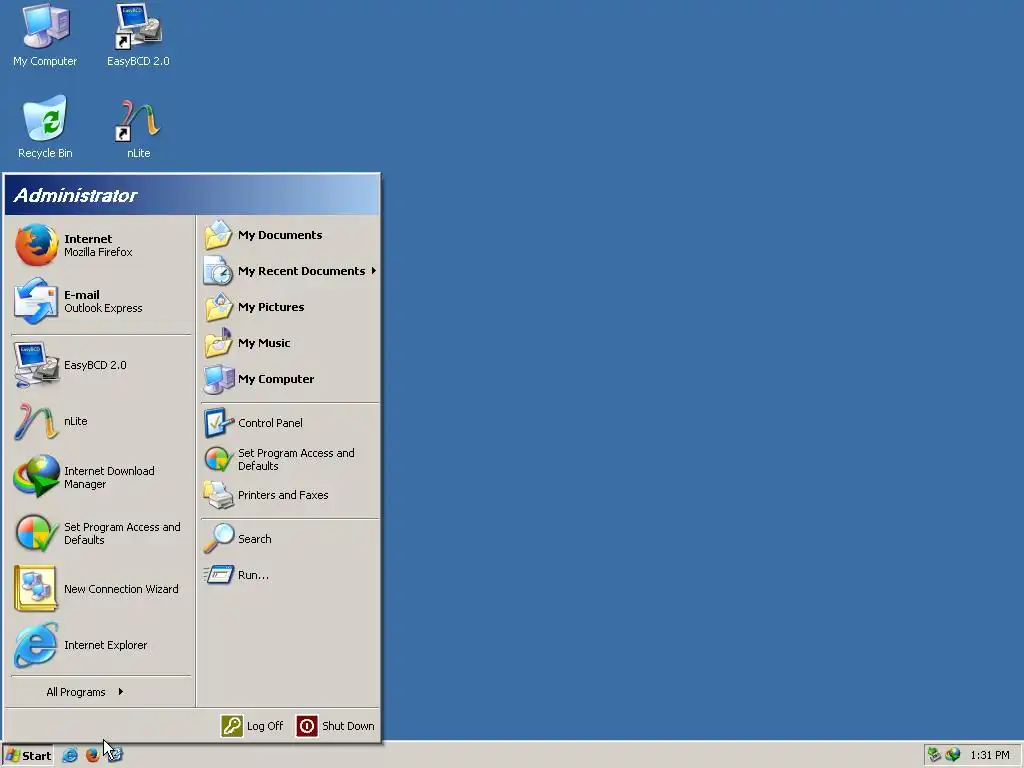
Task: Click the Start button on taskbar
Action: pyautogui.click(x=28, y=756)
